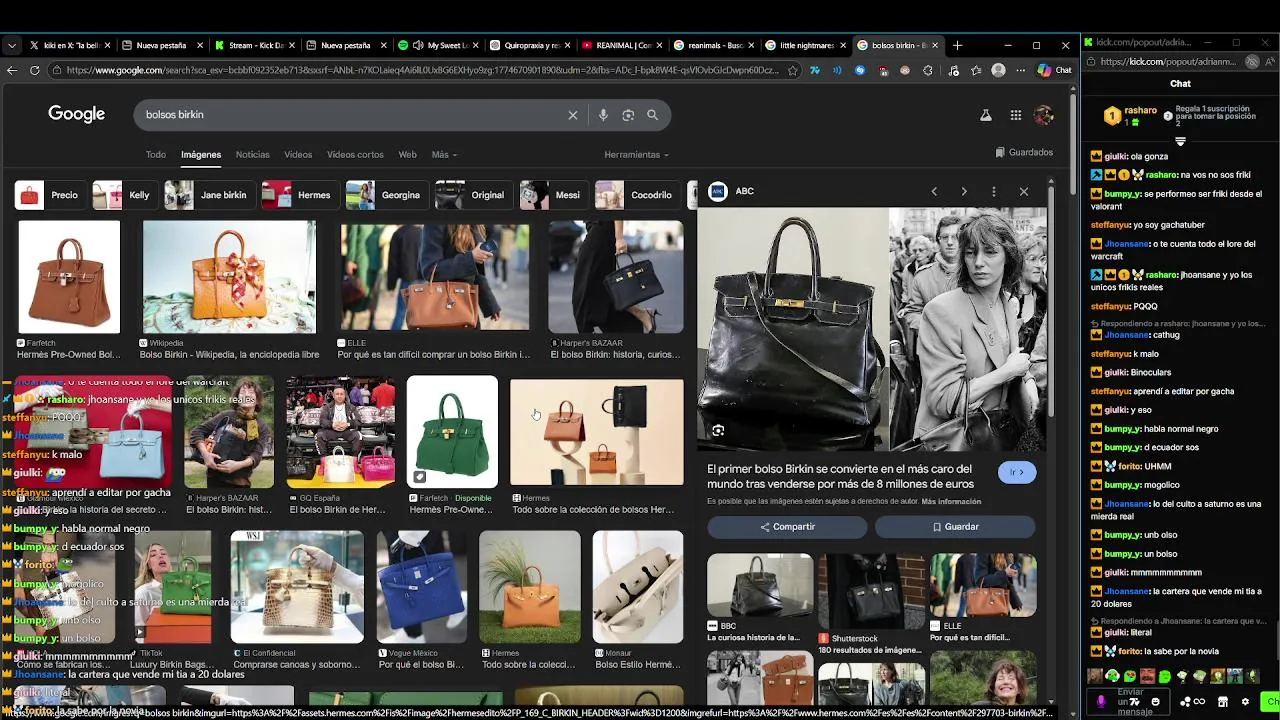Open Shutterstock related image thumbnail
Image resolution: width=1280 pixels, height=720 pixels.
click(x=872, y=590)
